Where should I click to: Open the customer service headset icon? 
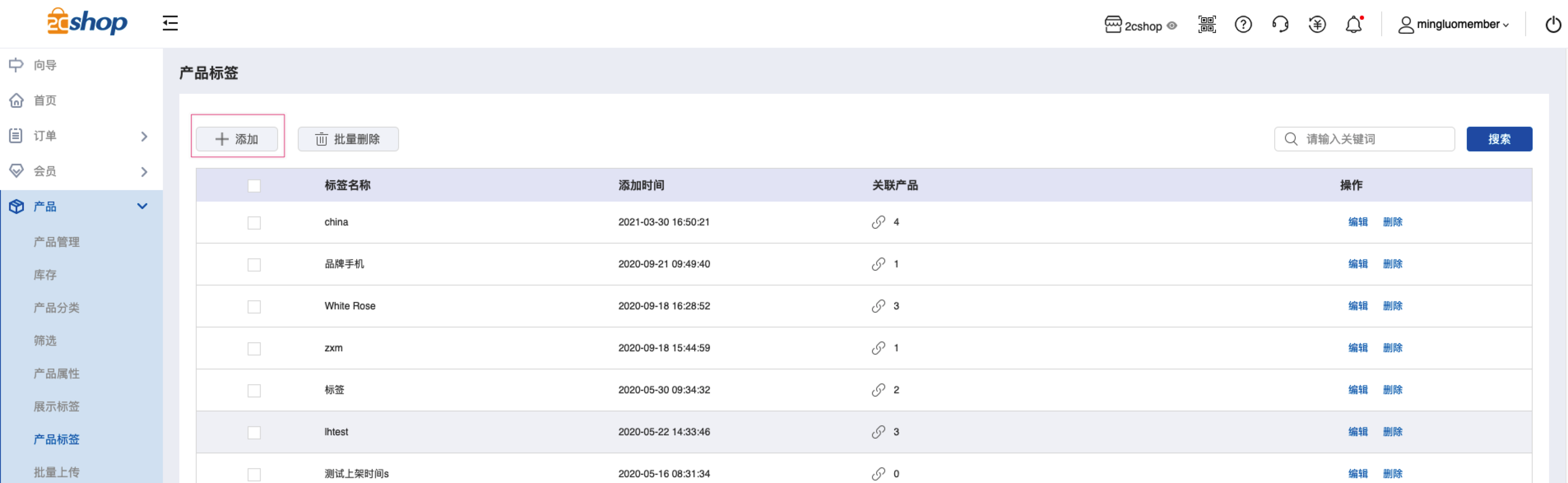tap(1280, 24)
